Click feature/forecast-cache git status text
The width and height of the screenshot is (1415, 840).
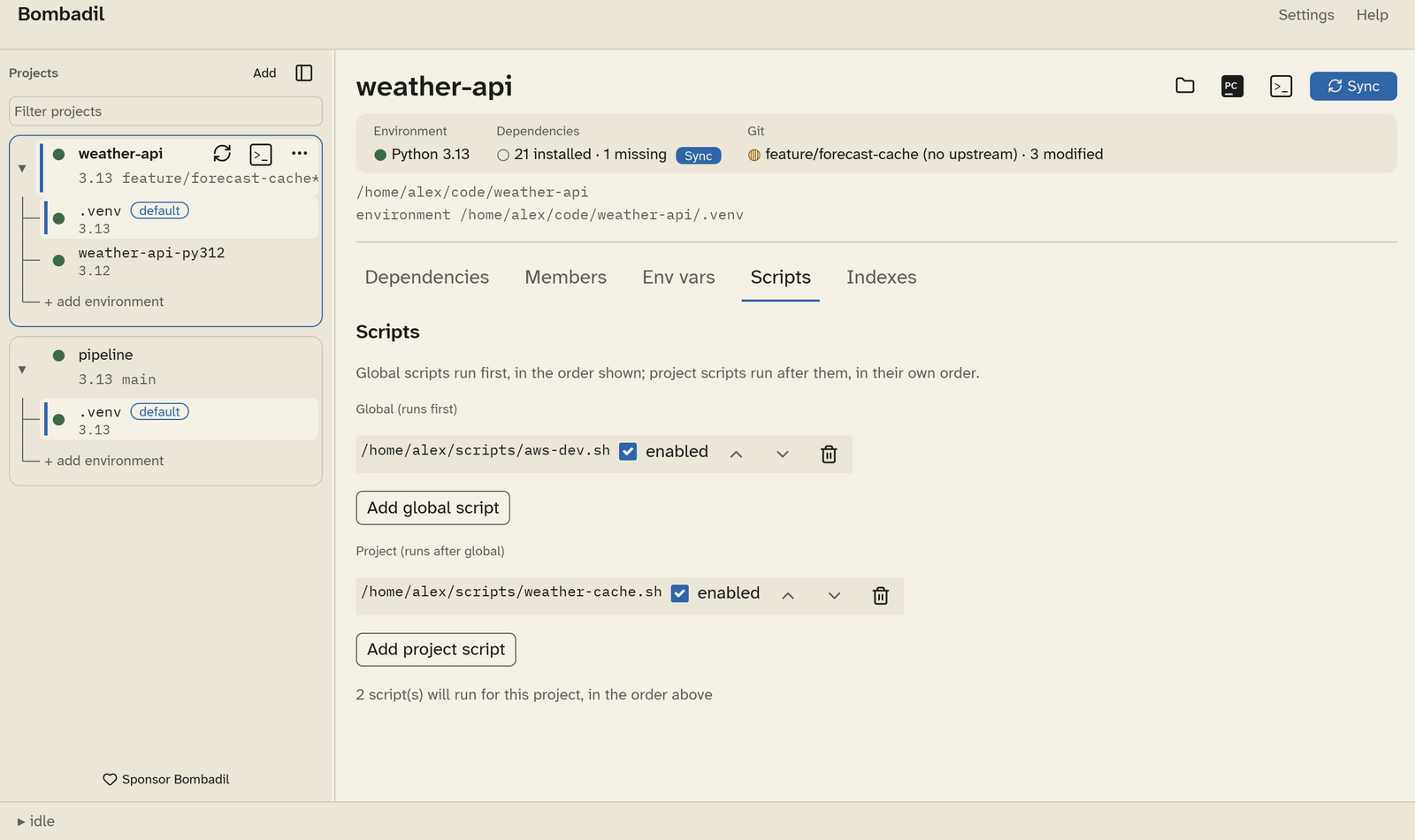point(934,154)
